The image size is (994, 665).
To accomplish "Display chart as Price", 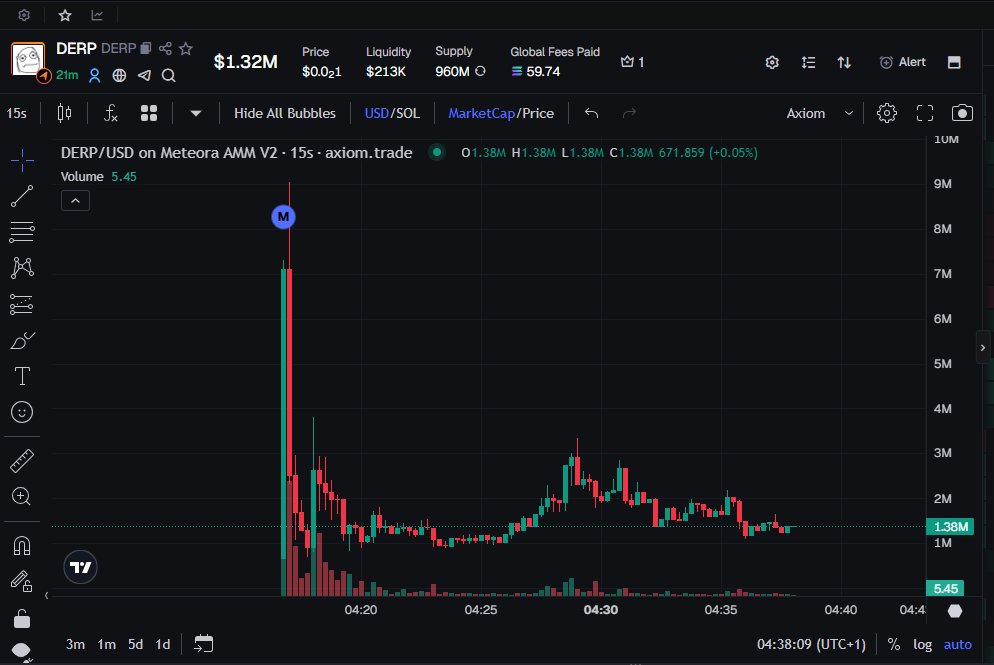I will coord(538,113).
